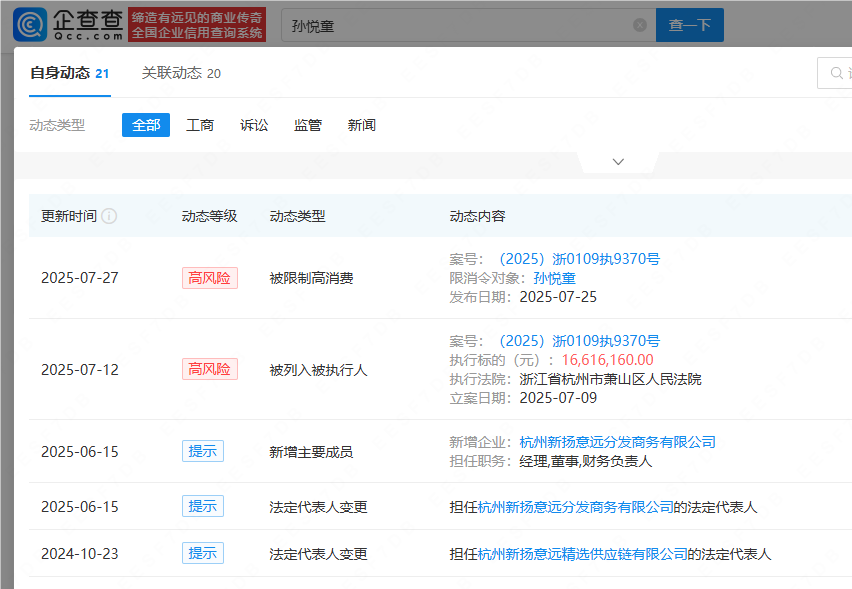Click the 动态类型 column header

(x=297, y=216)
